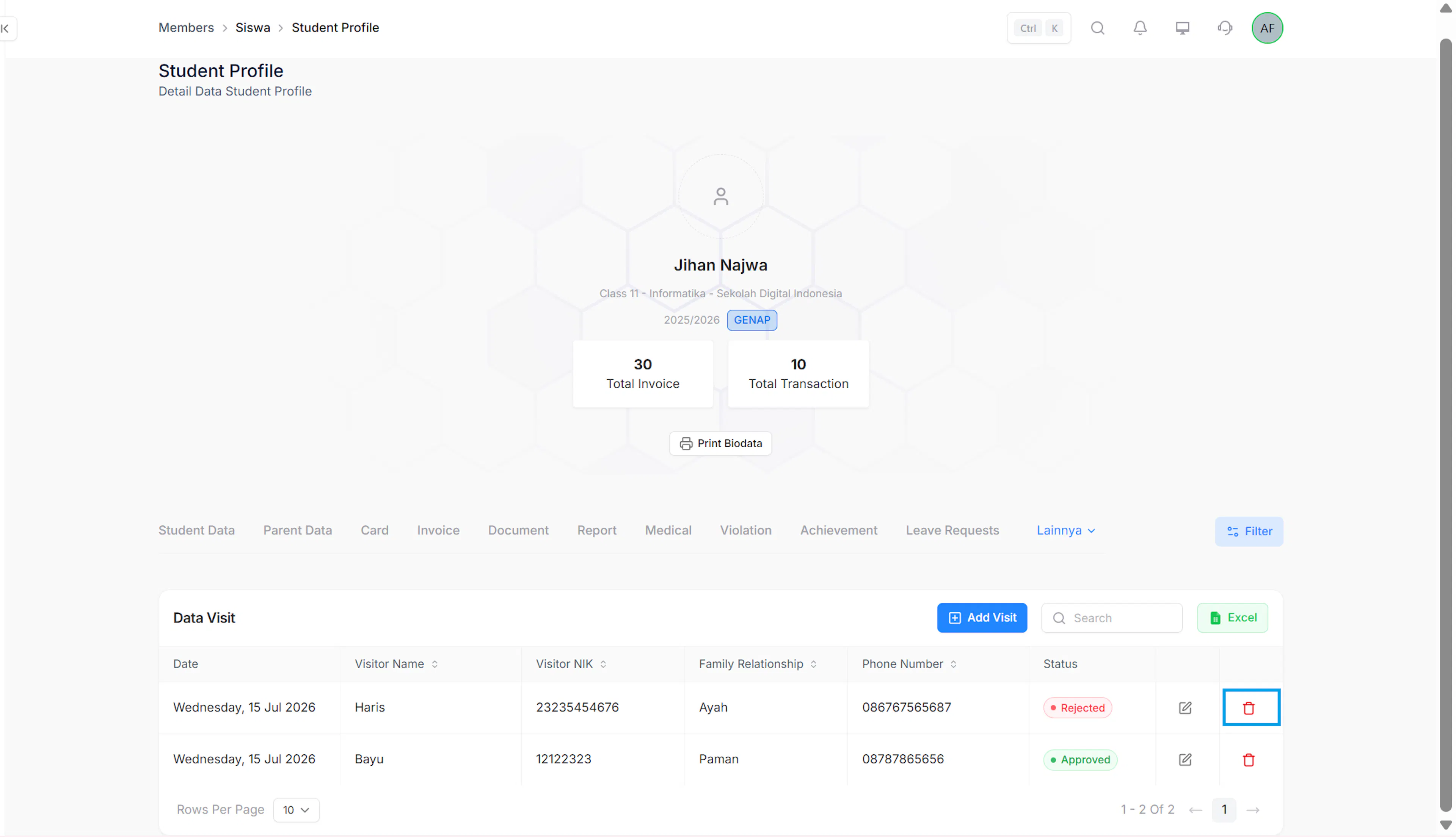Image resolution: width=1456 pixels, height=837 pixels.
Task: Open the Violation tab
Action: 745,530
